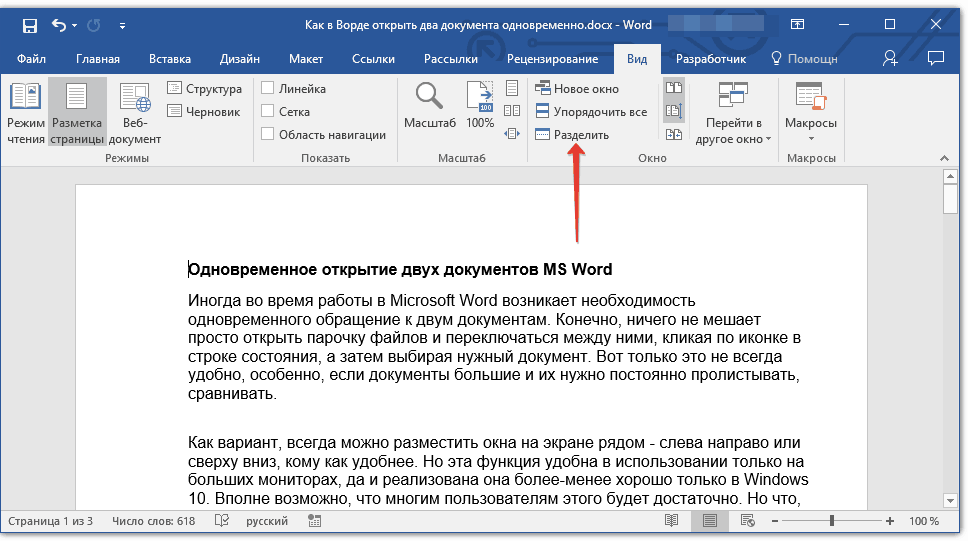Click word count (Число слов: 618) in status bar

(154, 521)
